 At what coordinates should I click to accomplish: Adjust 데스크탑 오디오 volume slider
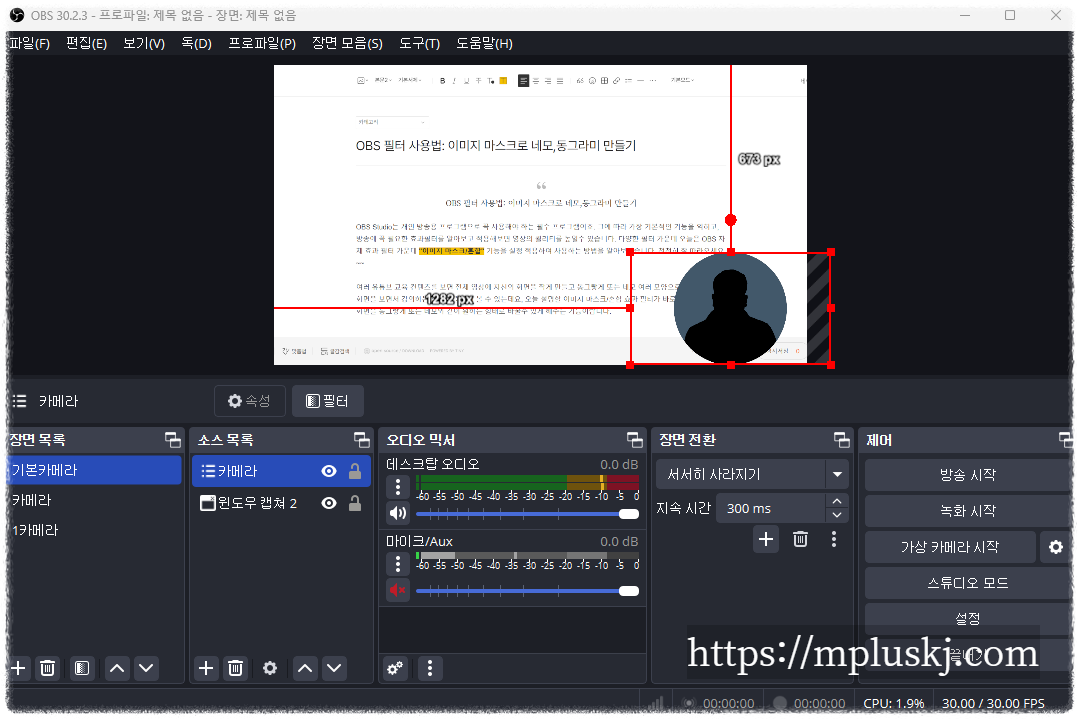pos(527,514)
